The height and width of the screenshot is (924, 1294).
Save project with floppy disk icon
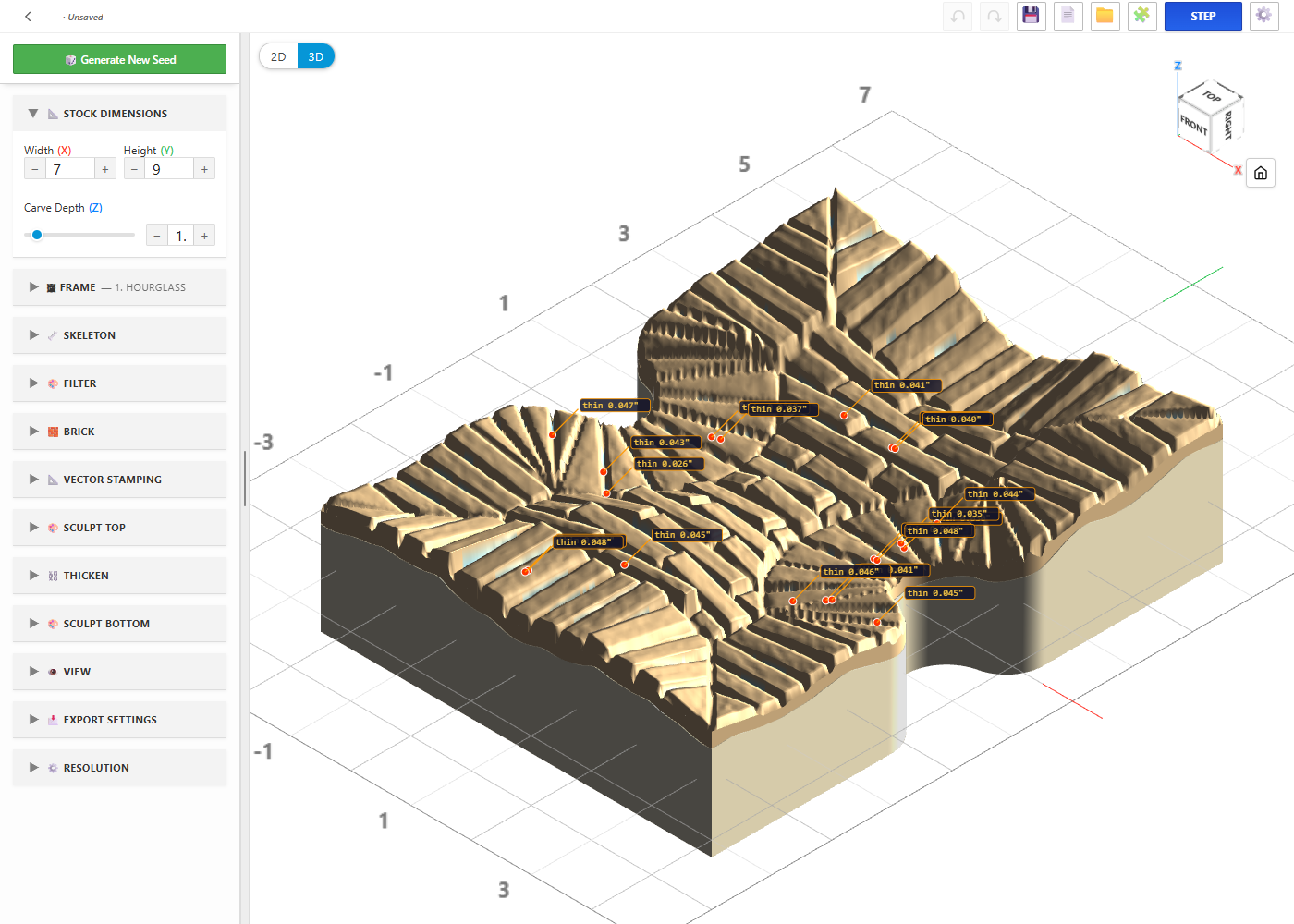1032,17
